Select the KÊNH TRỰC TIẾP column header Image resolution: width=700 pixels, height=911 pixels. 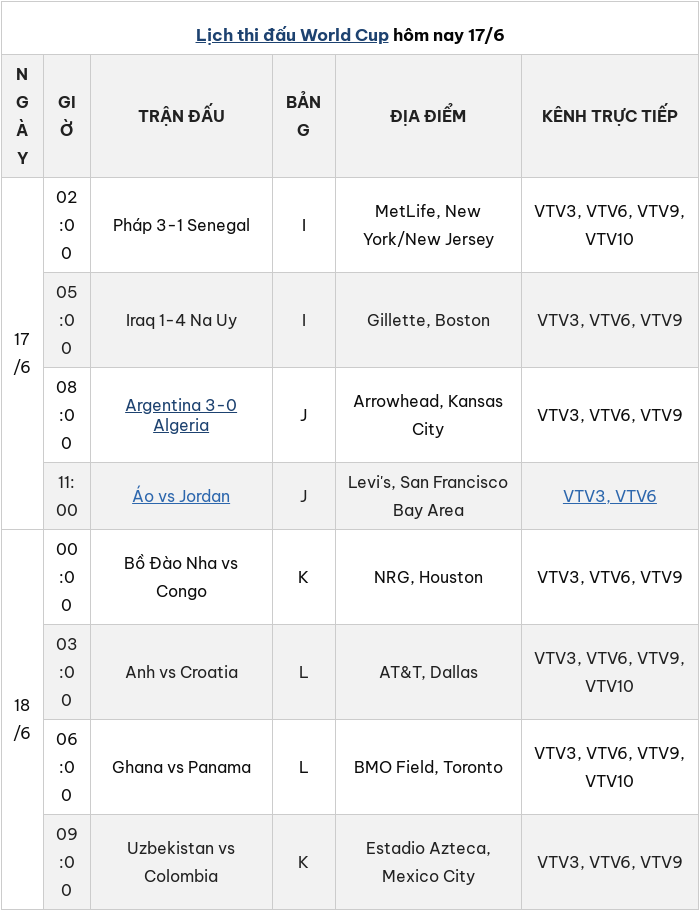609,116
